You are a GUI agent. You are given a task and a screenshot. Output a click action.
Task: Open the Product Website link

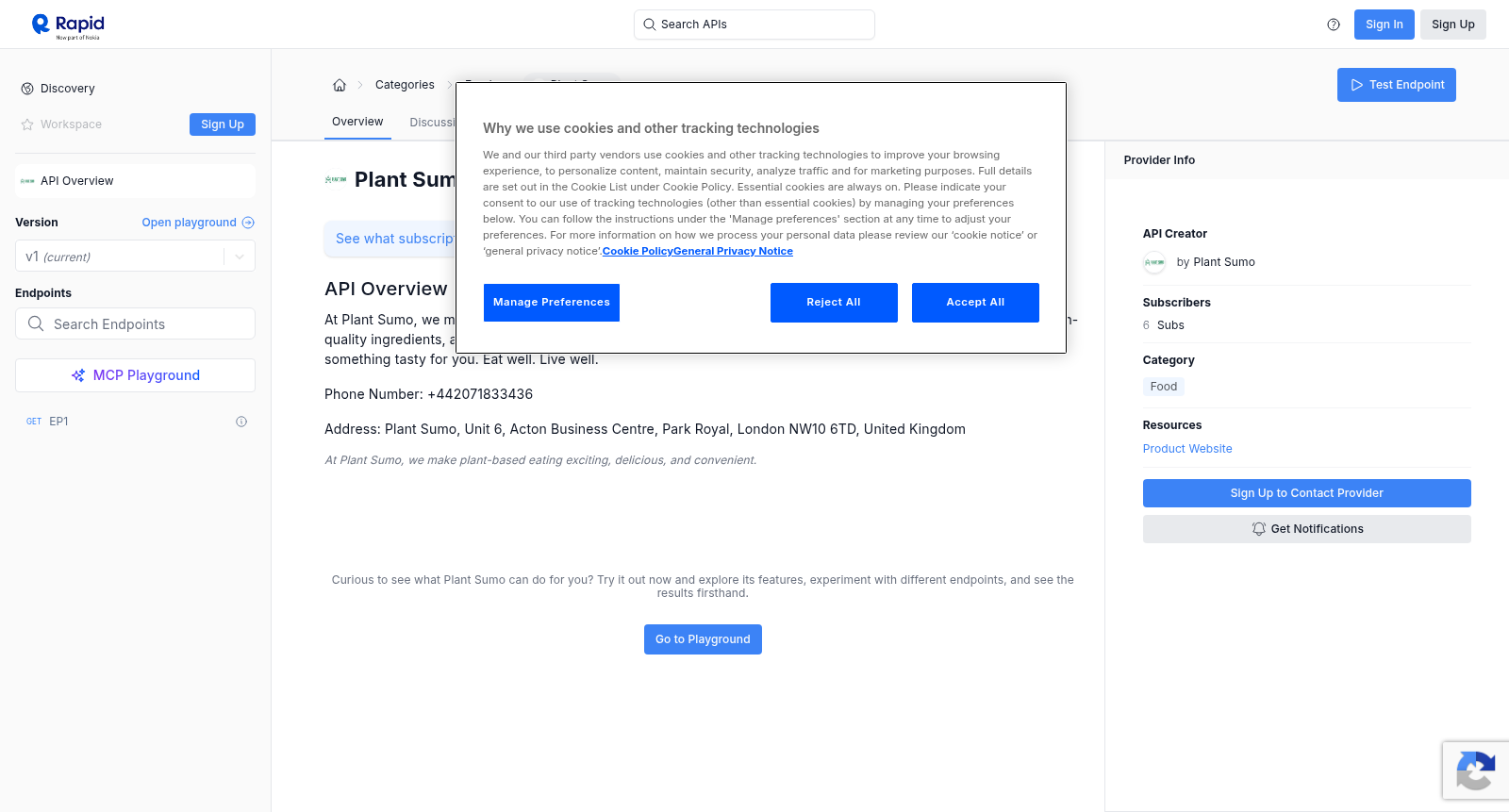pyautogui.click(x=1187, y=449)
